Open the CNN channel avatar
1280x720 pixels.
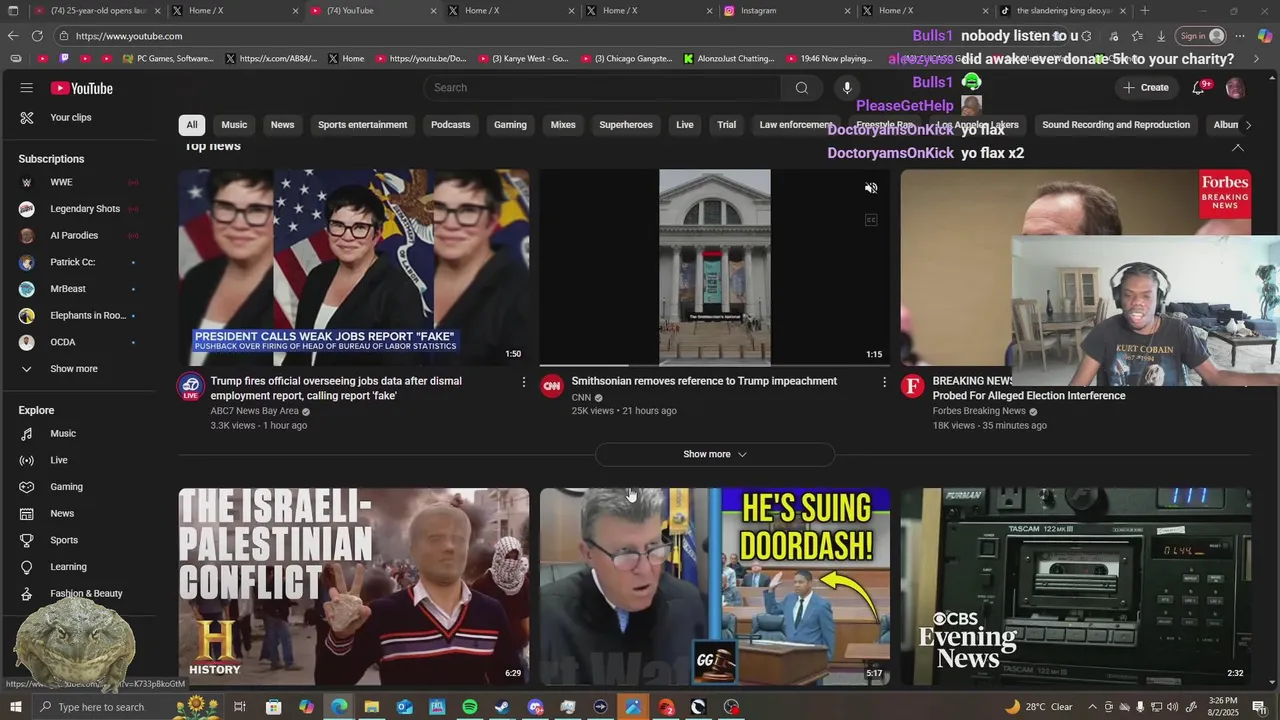[552, 386]
